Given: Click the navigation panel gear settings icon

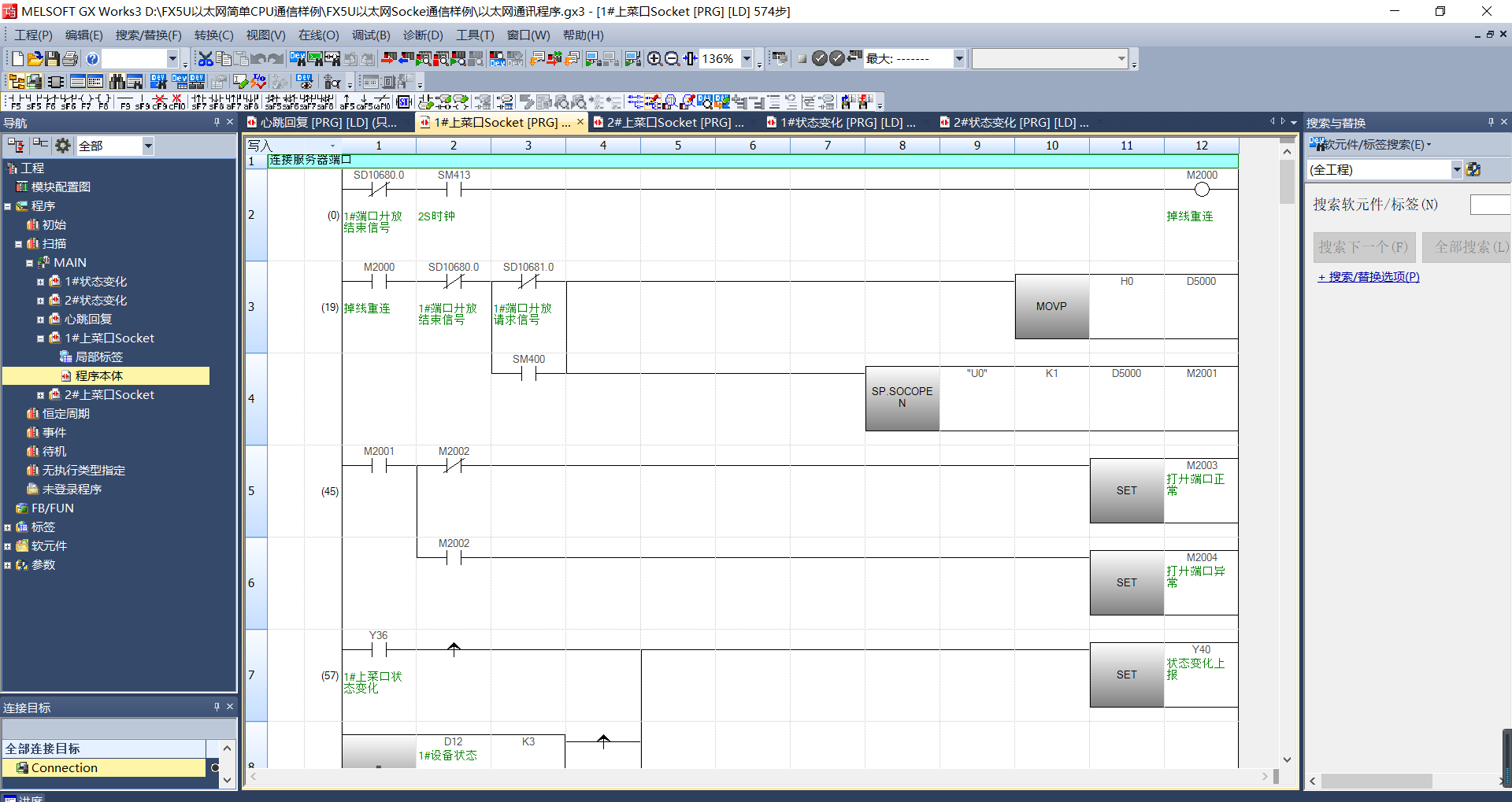Looking at the screenshot, I should pos(63,146).
